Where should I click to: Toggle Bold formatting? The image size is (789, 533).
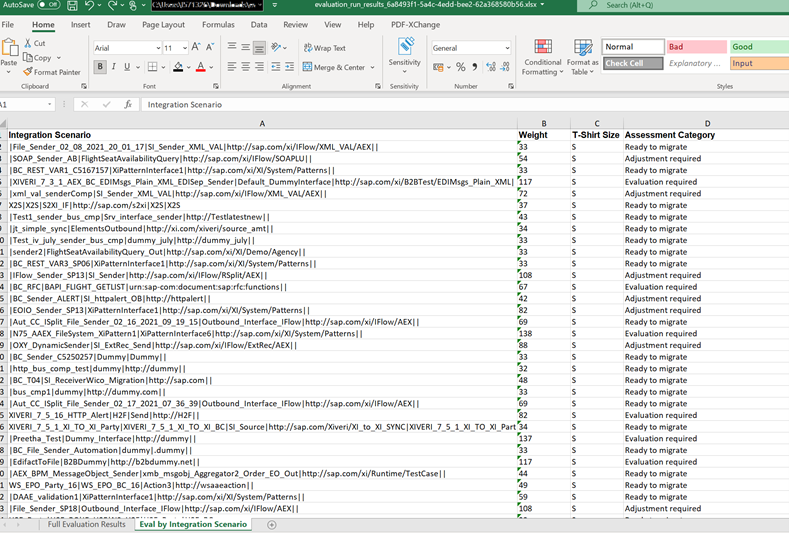(x=100, y=66)
